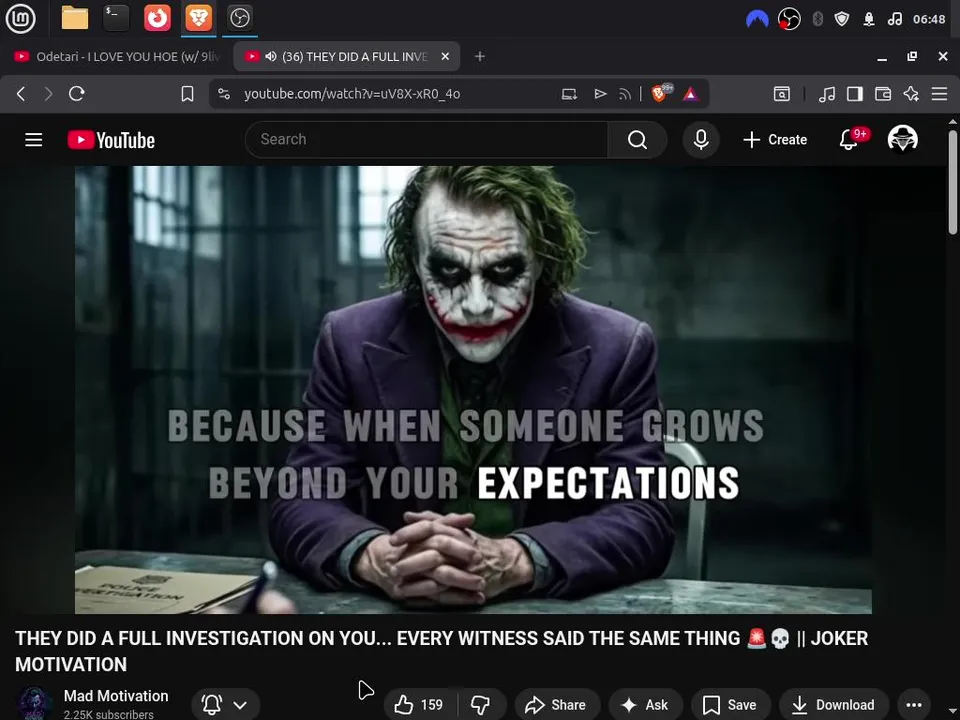Click the Share button
This screenshot has width=960, height=720.
click(x=557, y=705)
